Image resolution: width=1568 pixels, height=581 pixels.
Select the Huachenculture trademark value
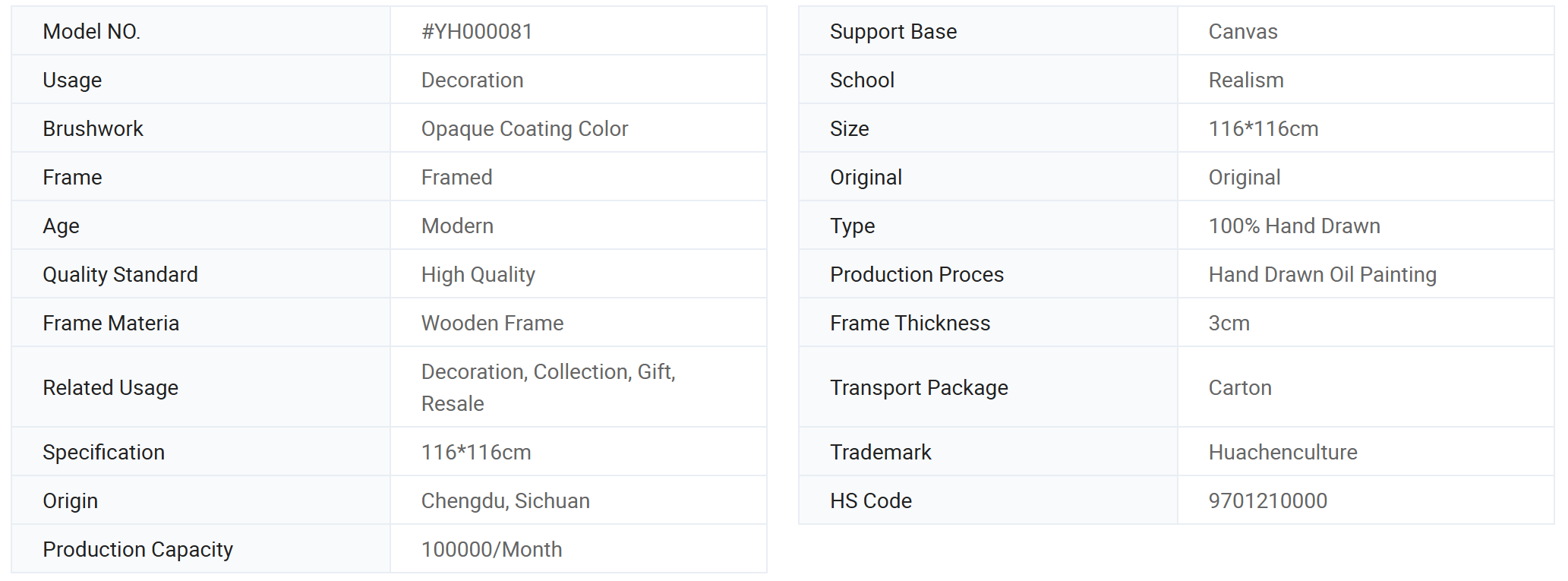pos(1282,452)
